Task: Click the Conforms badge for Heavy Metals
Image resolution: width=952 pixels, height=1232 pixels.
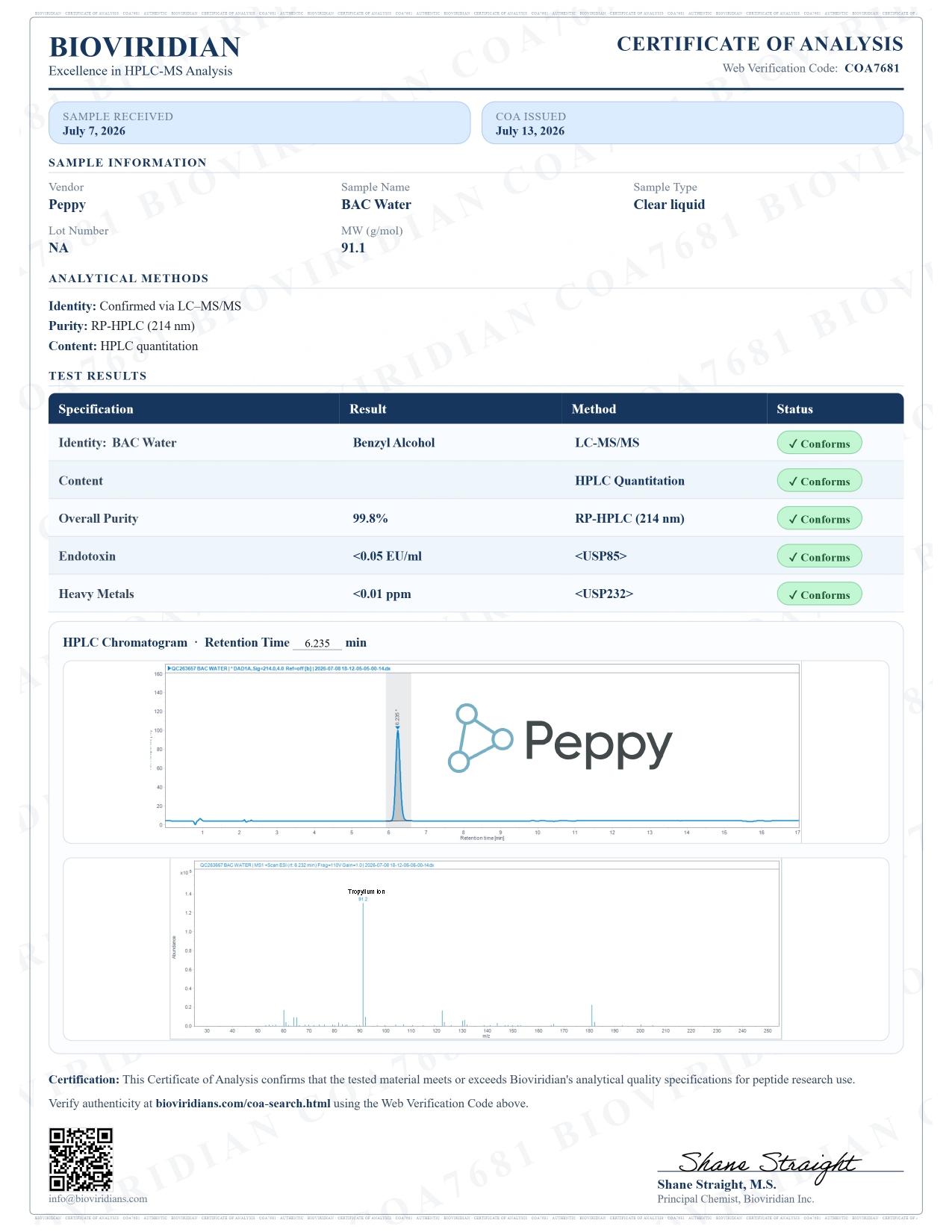Action: [x=819, y=594]
